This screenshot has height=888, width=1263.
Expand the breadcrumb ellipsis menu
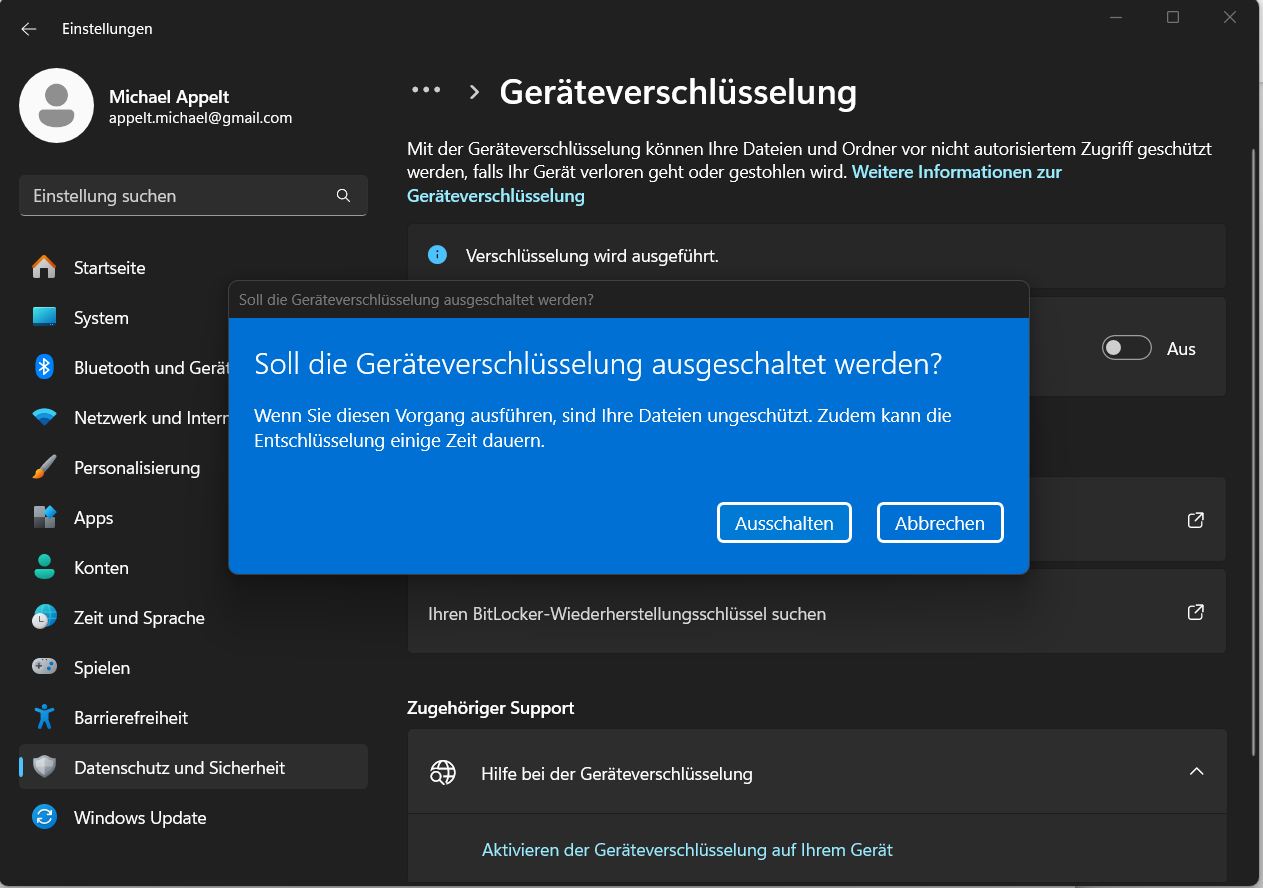pos(426,90)
